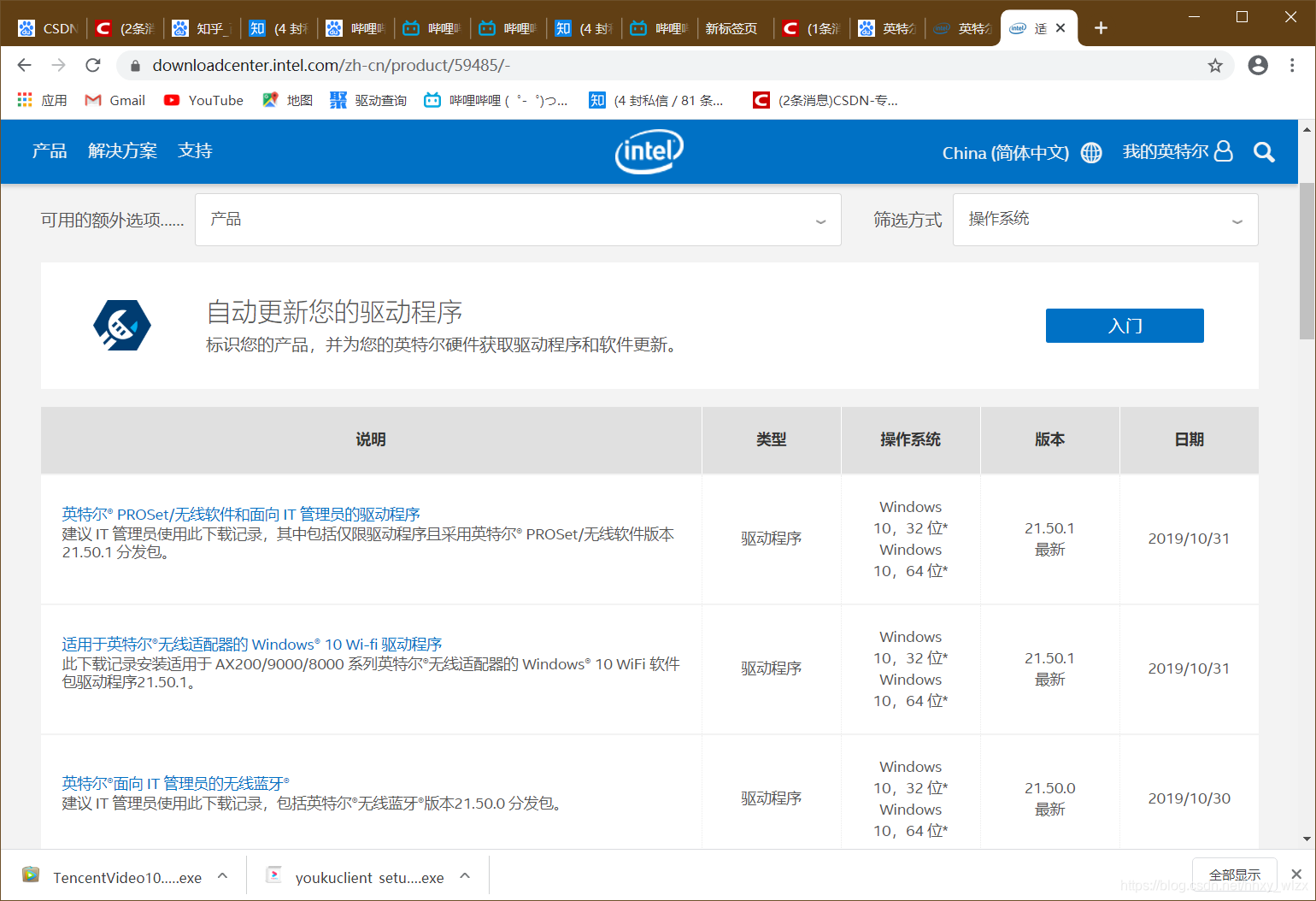The width and height of the screenshot is (1316, 901).
Task: Expand TencentVideo download options arrow
Action: 222,875
